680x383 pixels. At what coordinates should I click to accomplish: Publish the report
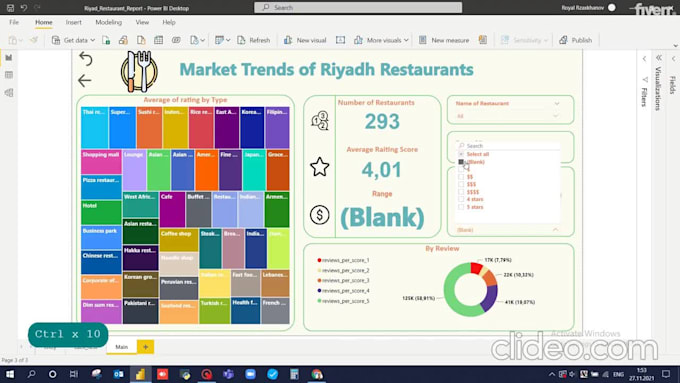[575, 40]
